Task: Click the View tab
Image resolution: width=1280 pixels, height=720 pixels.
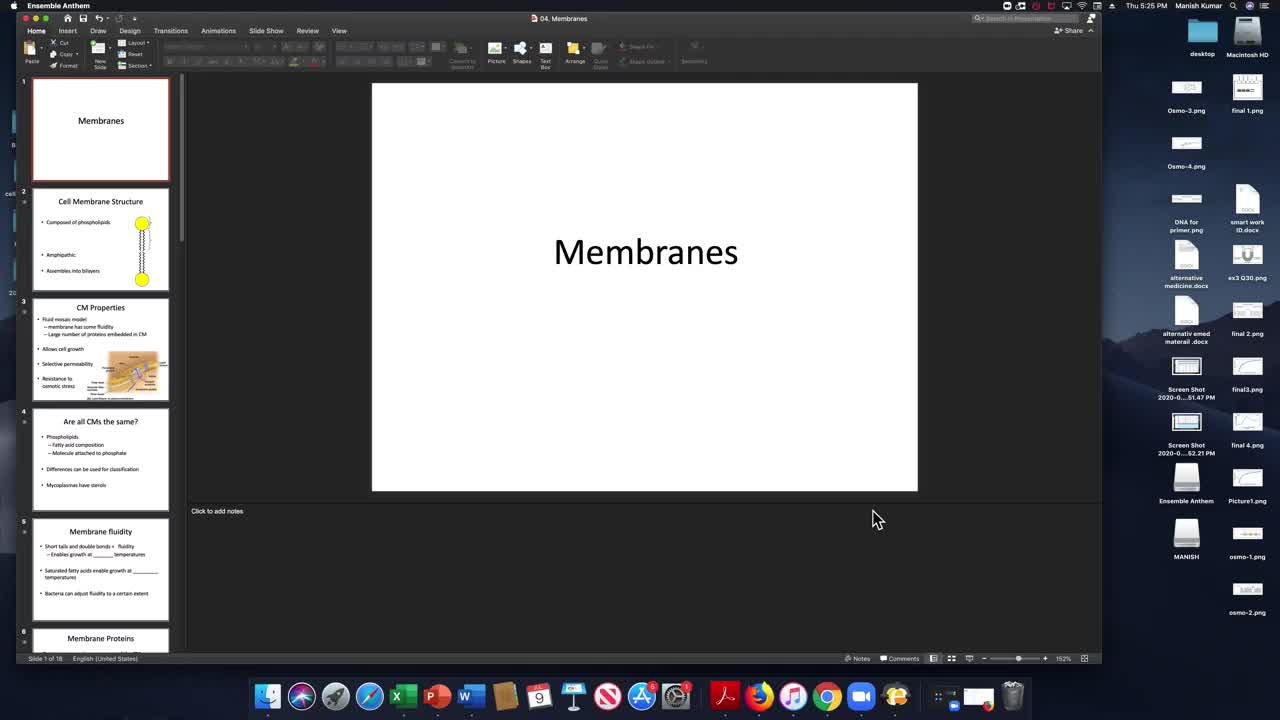Action: click(x=339, y=31)
